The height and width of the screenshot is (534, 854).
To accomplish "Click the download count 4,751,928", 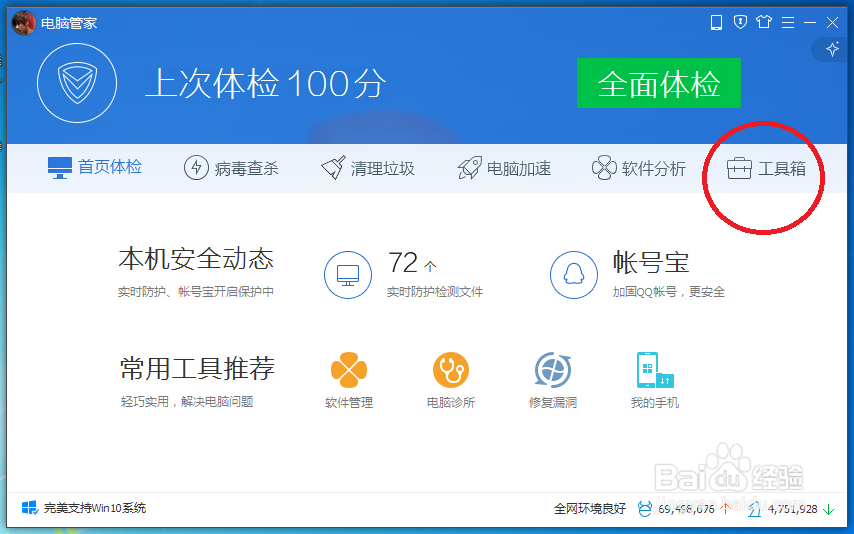I will tap(792, 509).
